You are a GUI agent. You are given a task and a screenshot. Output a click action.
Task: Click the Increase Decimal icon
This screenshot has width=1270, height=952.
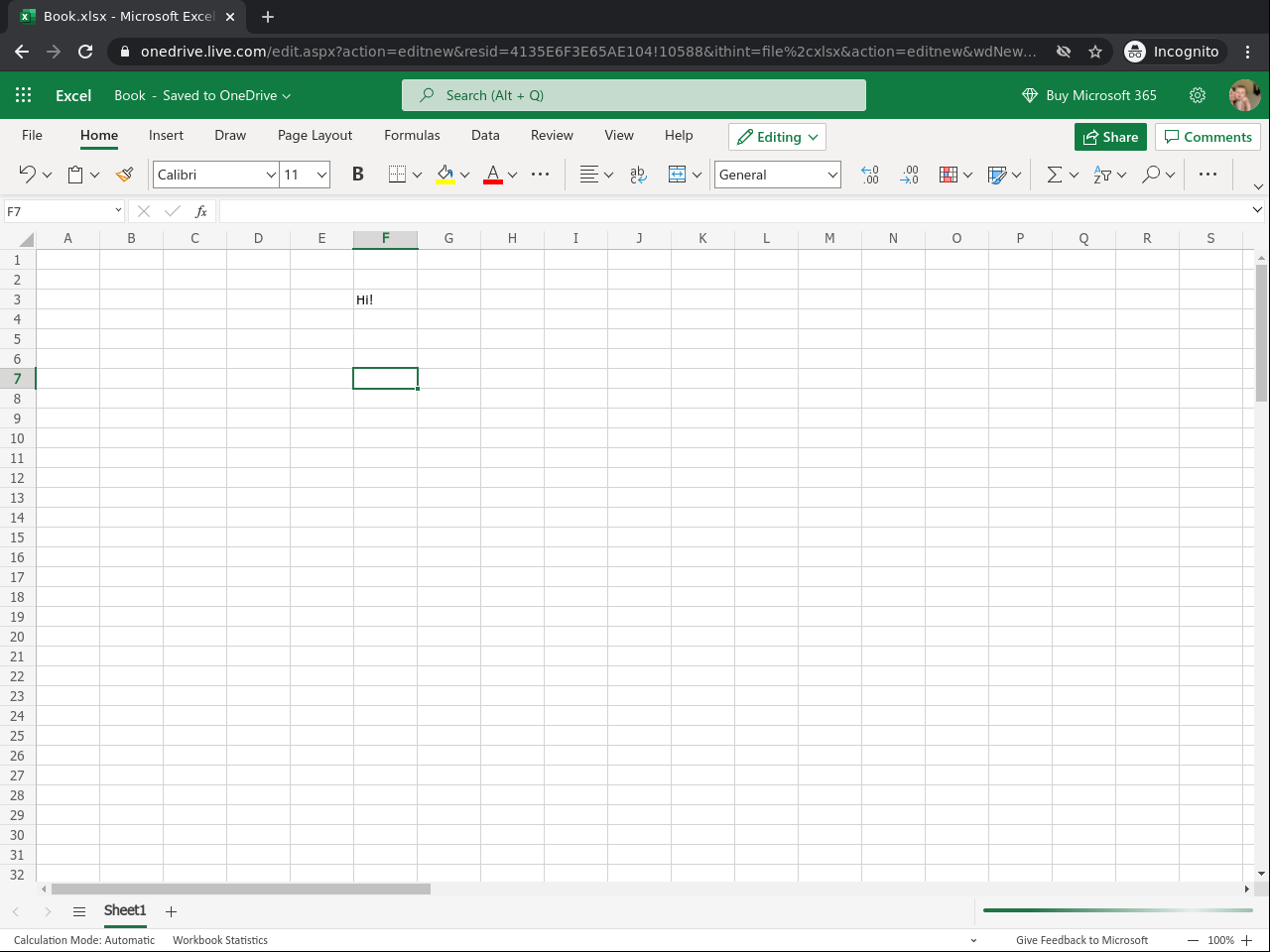coord(870,175)
